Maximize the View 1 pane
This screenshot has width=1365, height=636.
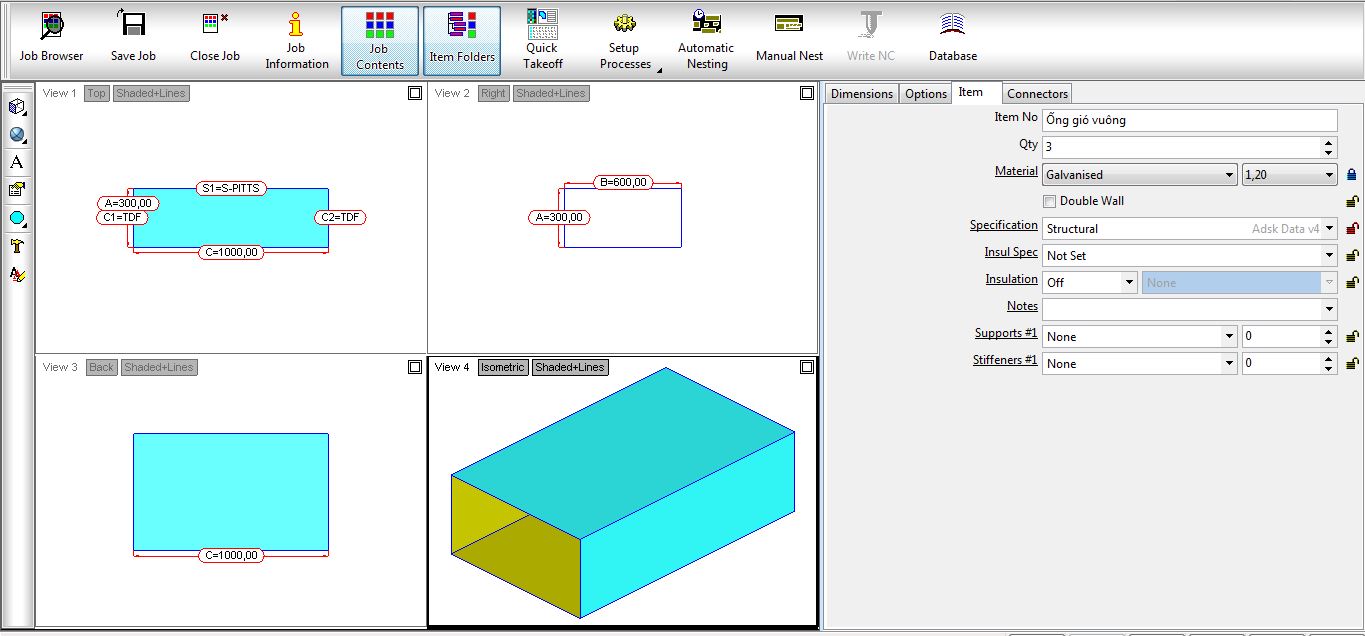[x=415, y=93]
